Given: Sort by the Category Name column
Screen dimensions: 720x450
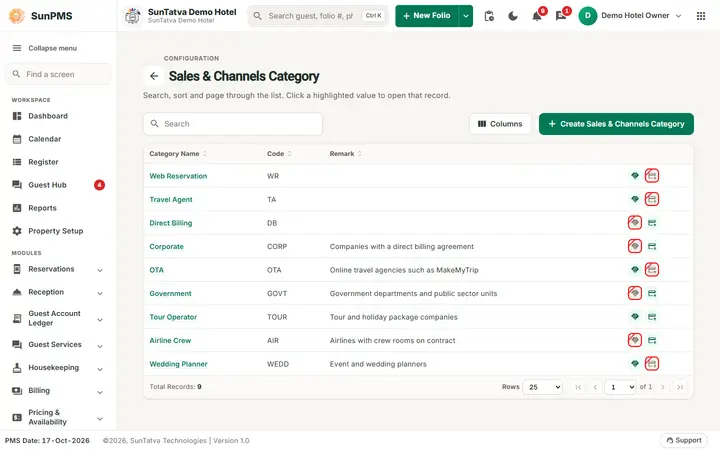Looking at the screenshot, I should coord(178,154).
